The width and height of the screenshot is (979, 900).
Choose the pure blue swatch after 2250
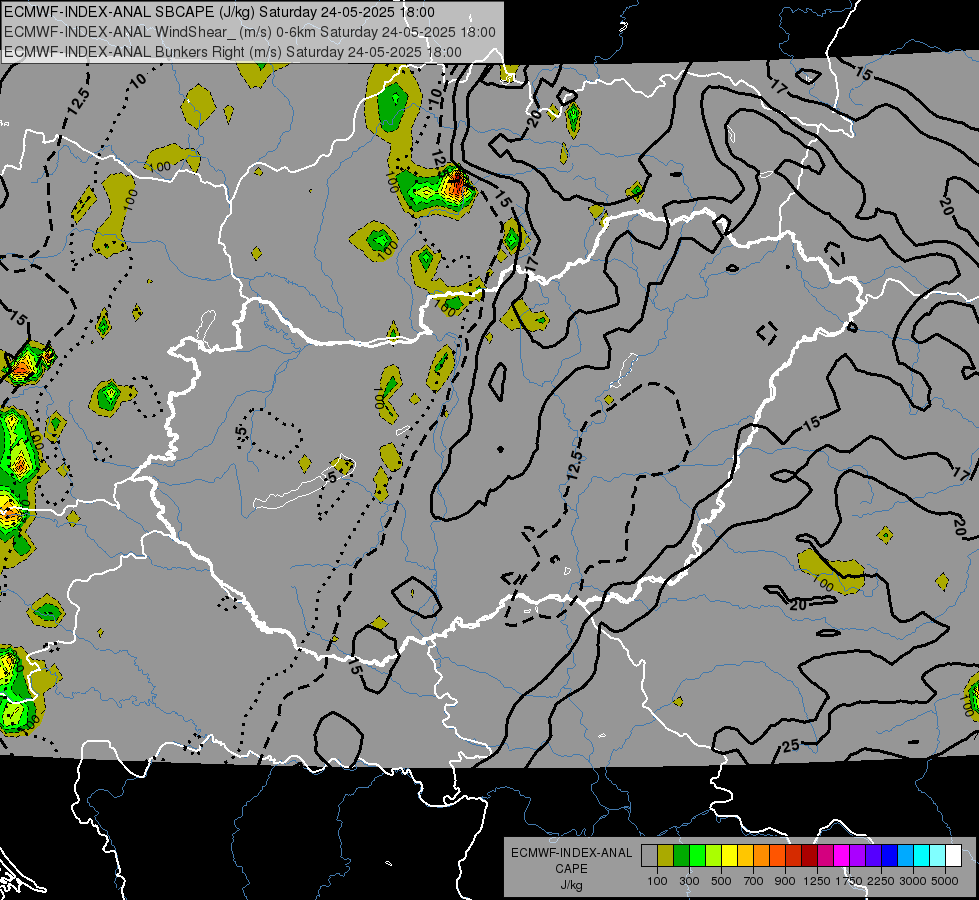[x=889, y=855]
